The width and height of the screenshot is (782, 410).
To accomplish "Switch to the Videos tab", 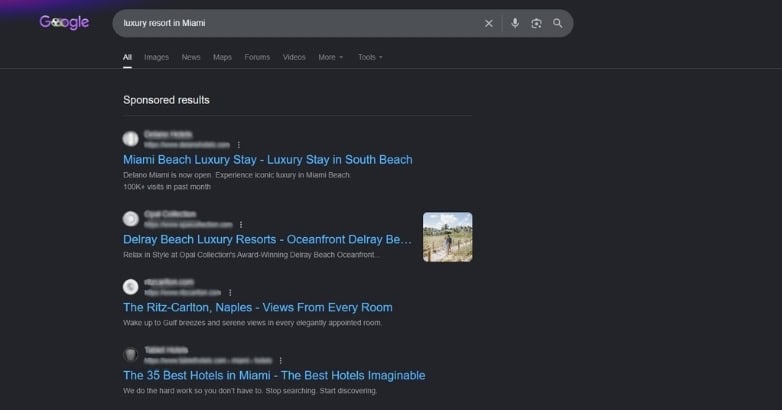I will (294, 57).
